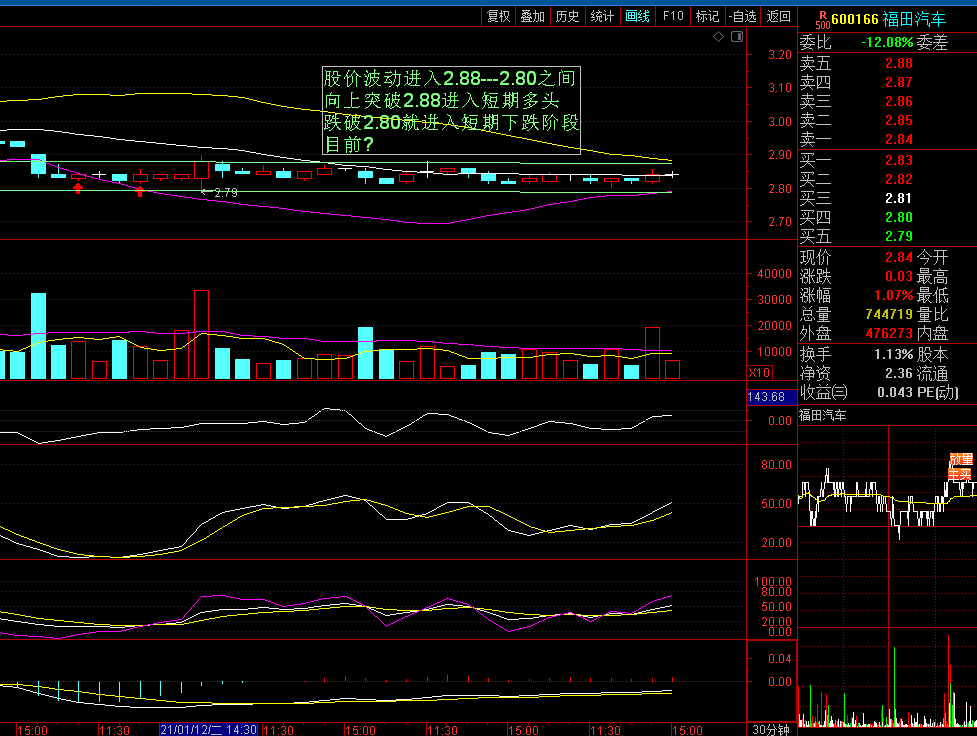
Task: Expand the 标记 marker options
Action: tap(707, 16)
